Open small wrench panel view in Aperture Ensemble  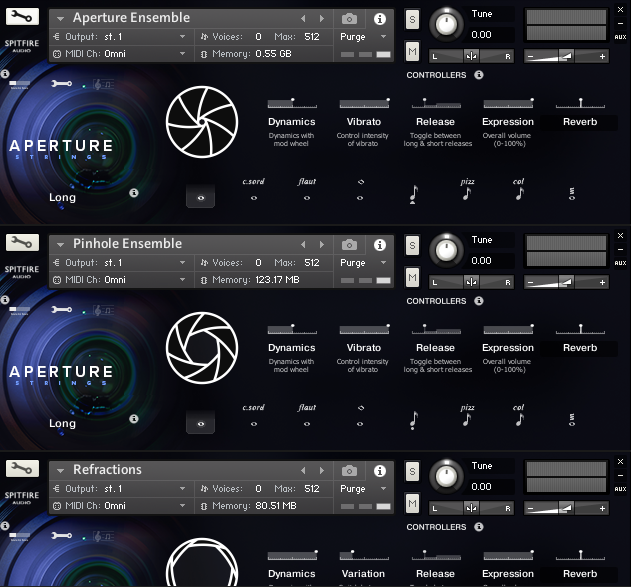(61, 84)
